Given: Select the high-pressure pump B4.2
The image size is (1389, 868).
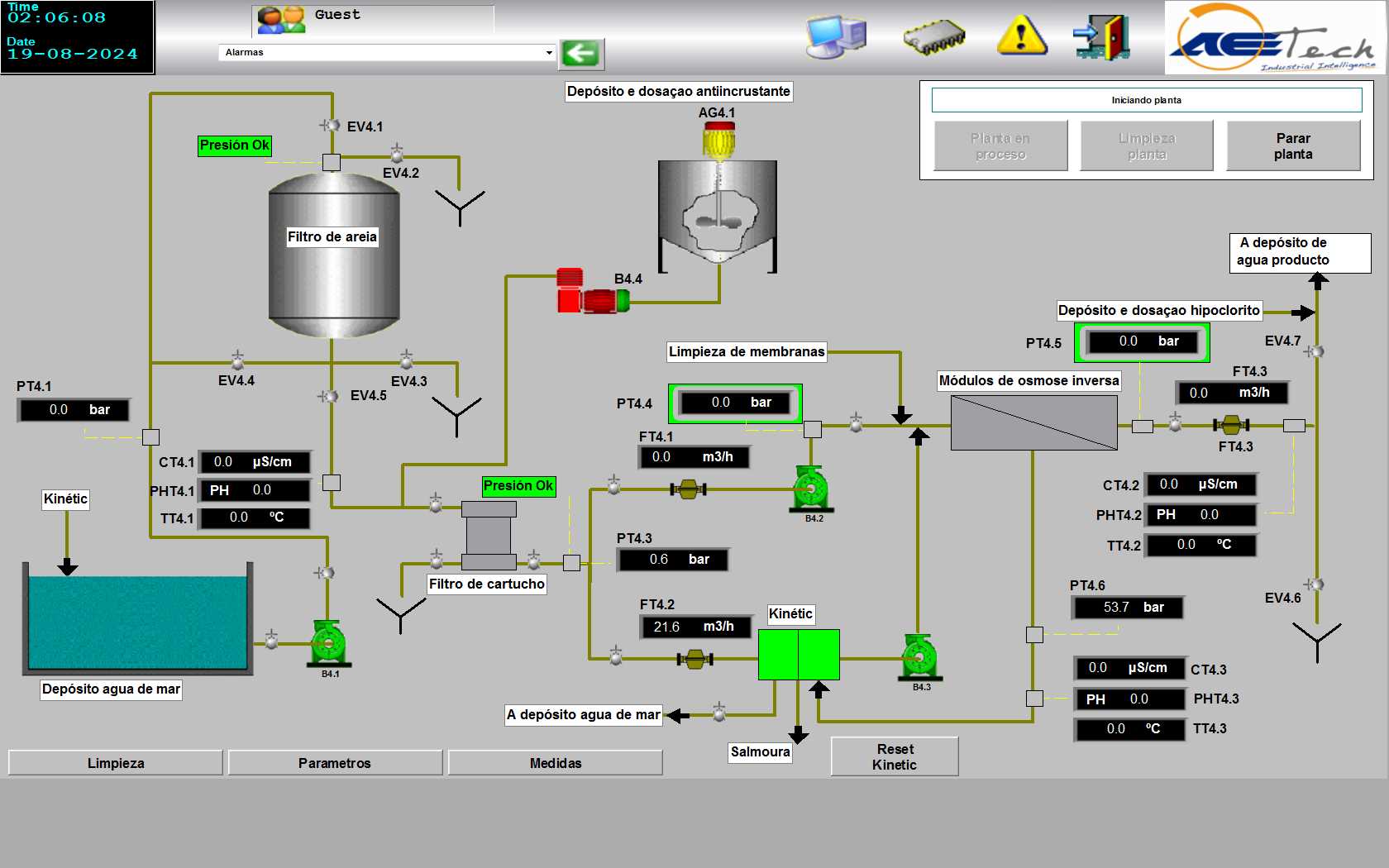Looking at the screenshot, I should pos(810,489).
